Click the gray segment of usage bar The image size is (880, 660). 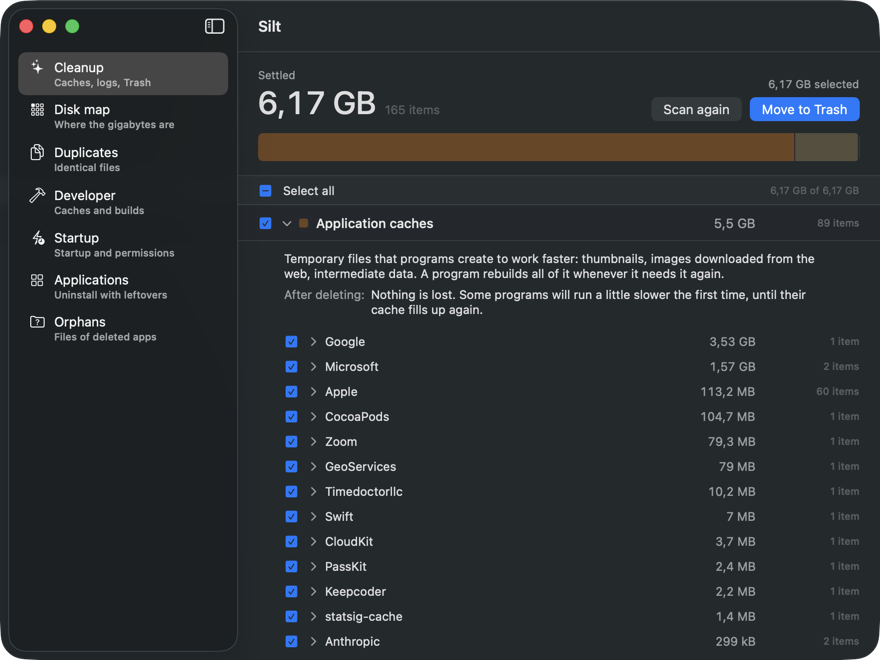(x=827, y=147)
